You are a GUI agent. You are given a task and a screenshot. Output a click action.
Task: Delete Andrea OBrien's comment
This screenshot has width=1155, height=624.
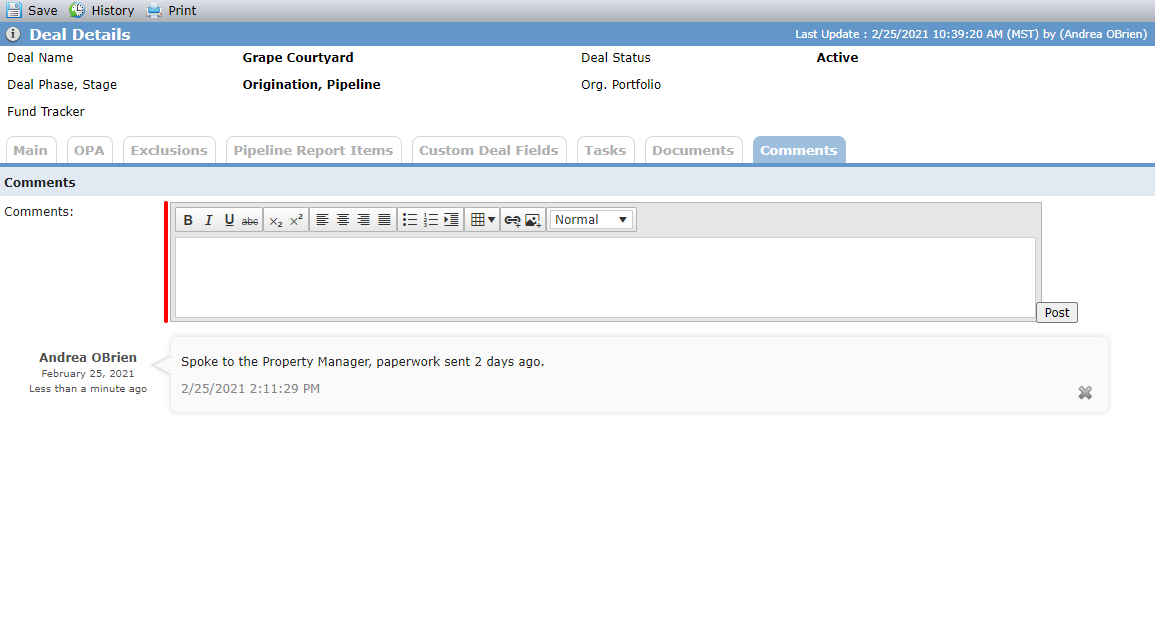[x=1085, y=393]
